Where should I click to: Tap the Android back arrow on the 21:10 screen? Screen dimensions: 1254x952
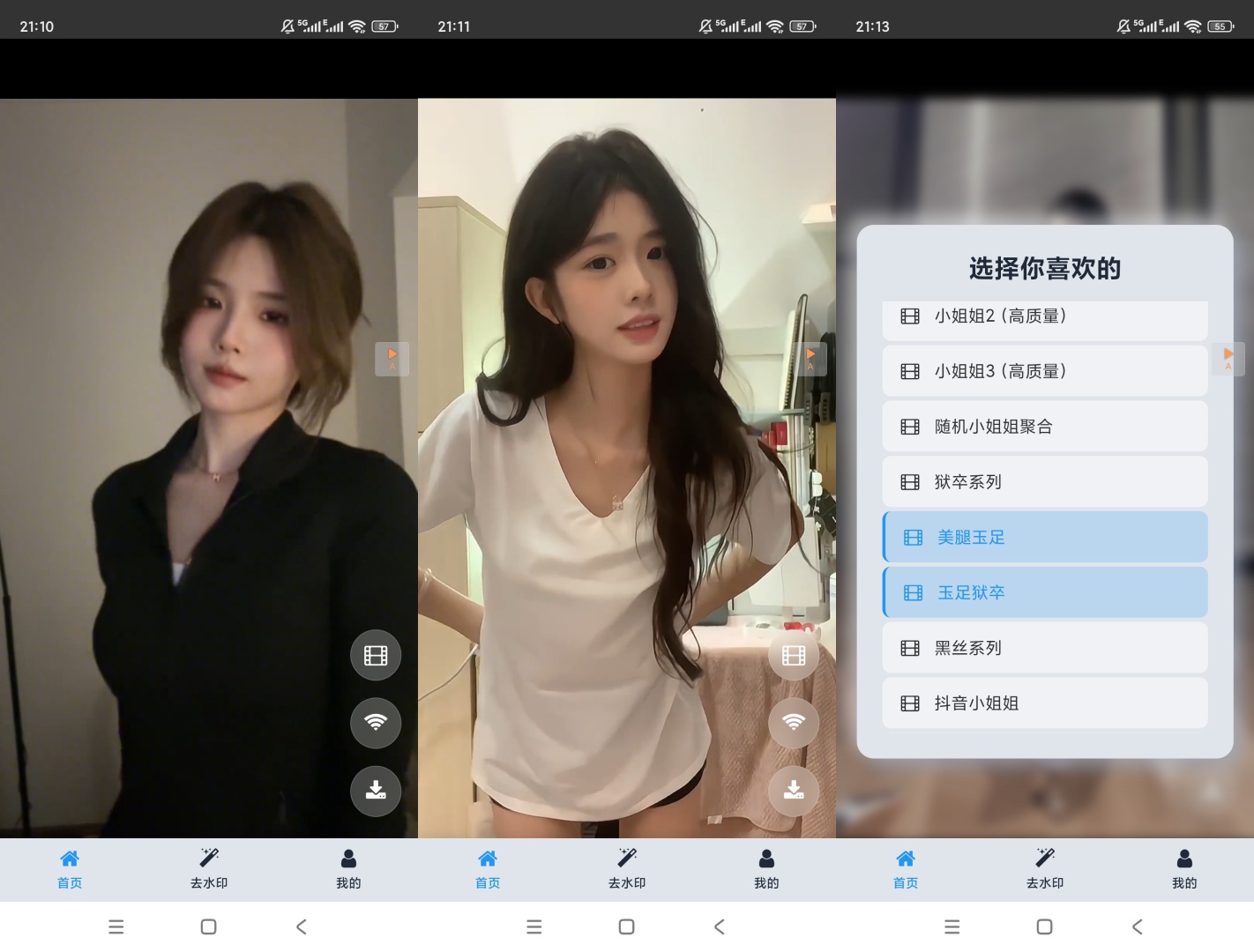pos(302,926)
